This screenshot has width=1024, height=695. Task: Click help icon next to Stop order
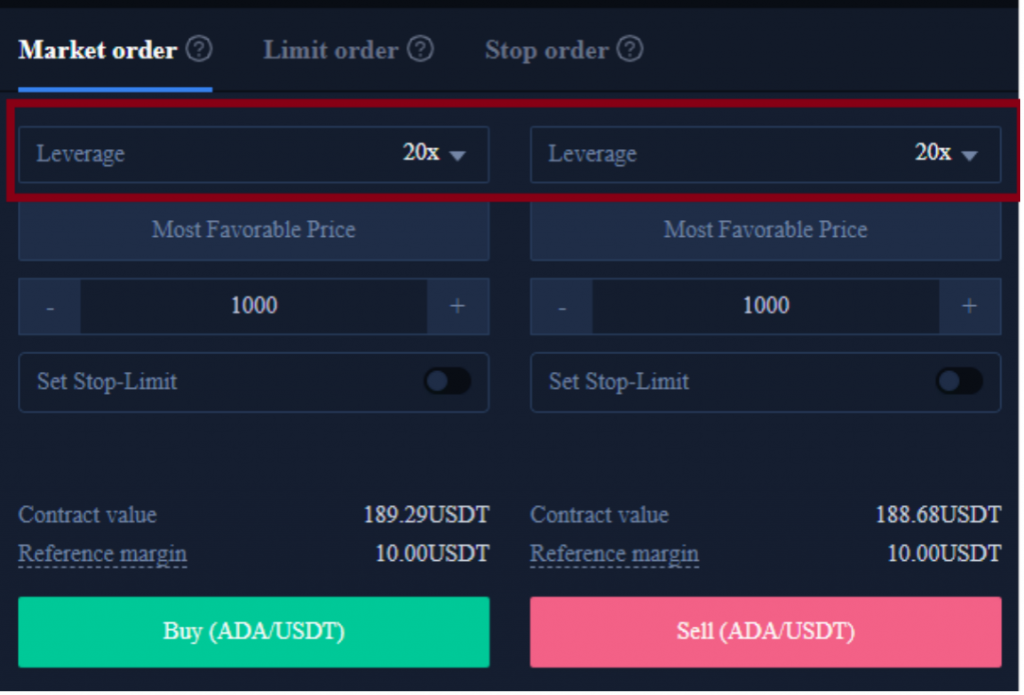pos(630,49)
